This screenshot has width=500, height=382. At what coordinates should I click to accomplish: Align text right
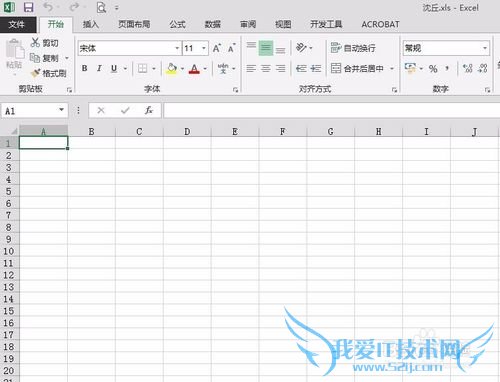pyautogui.click(x=281, y=69)
